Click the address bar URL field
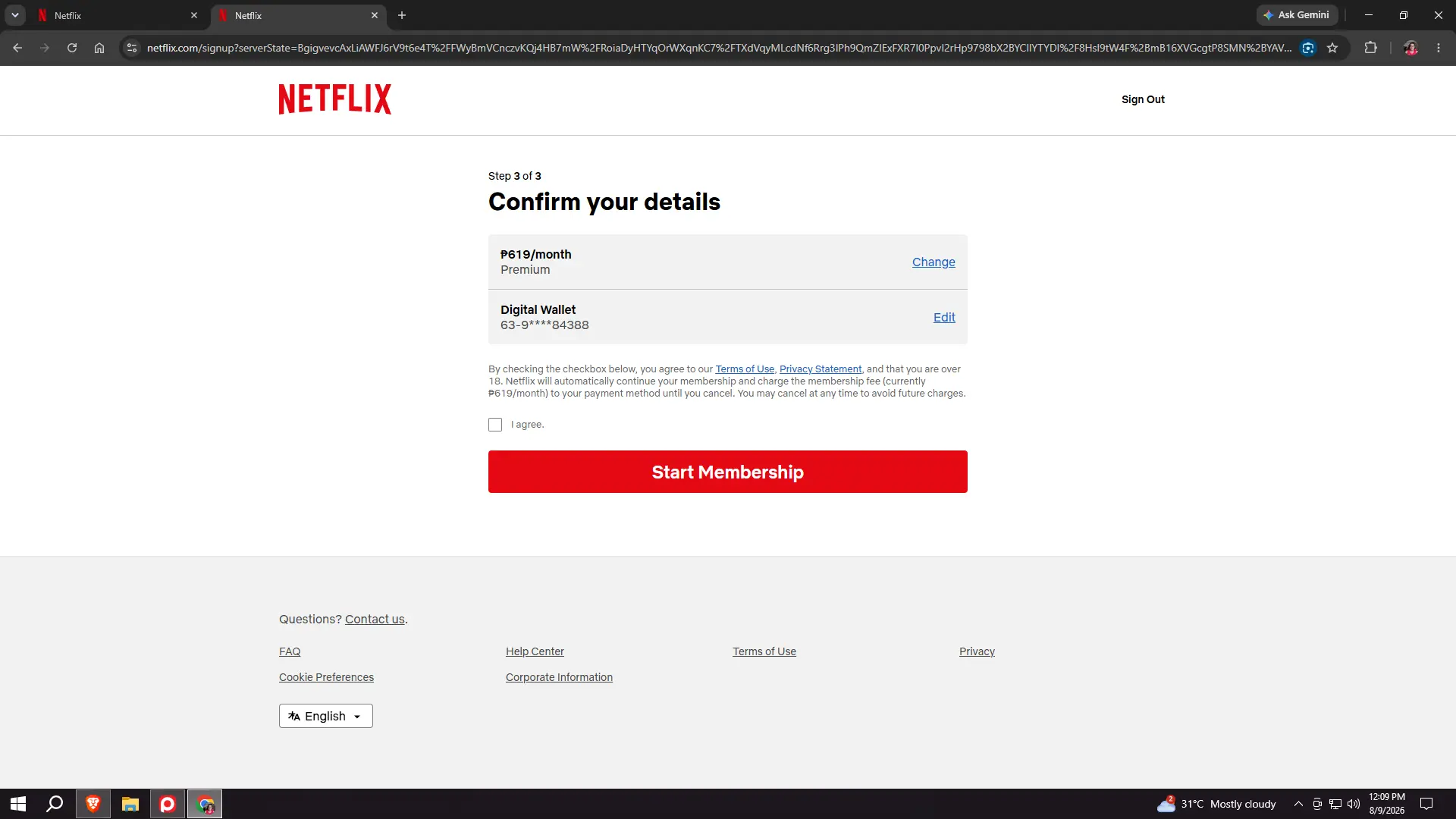Screen dimensions: 1456x819 [x=719, y=48]
